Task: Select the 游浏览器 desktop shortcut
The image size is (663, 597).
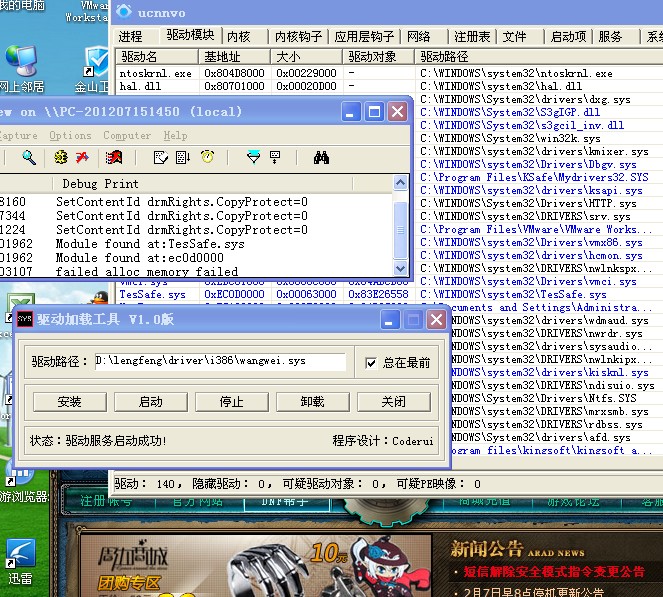Action: pos(22,485)
